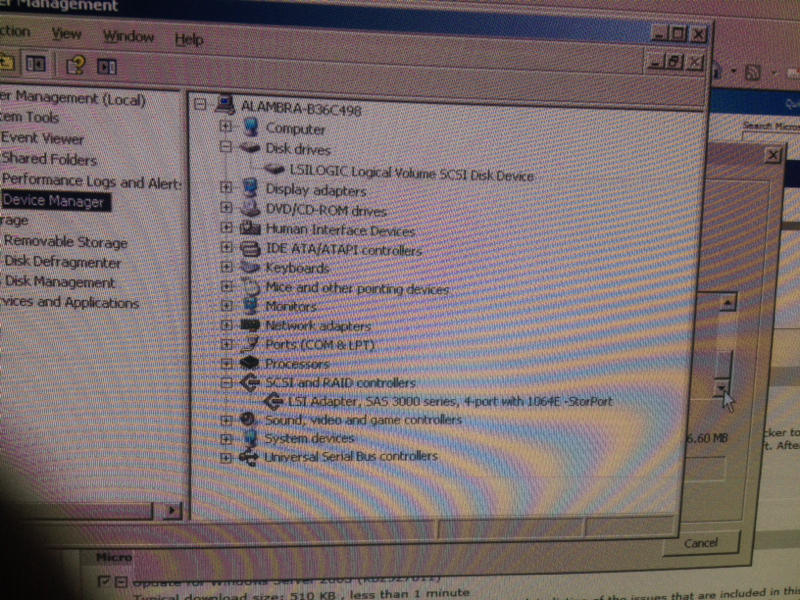
Task: Expand the System devices node
Action: tap(226, 438)
